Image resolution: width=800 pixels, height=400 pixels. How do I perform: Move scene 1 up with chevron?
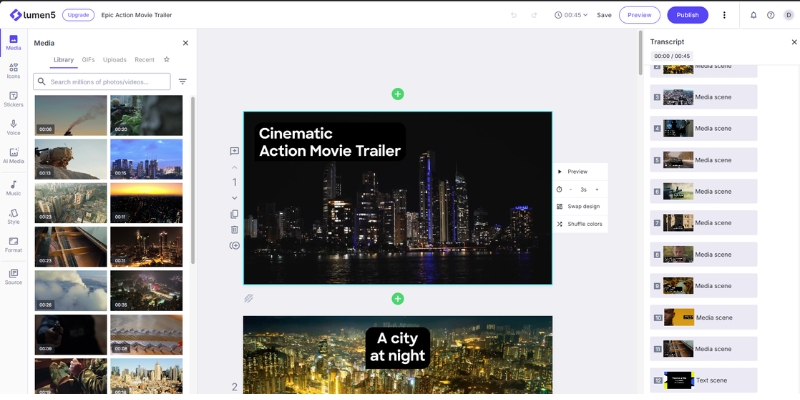click(235, 167)
